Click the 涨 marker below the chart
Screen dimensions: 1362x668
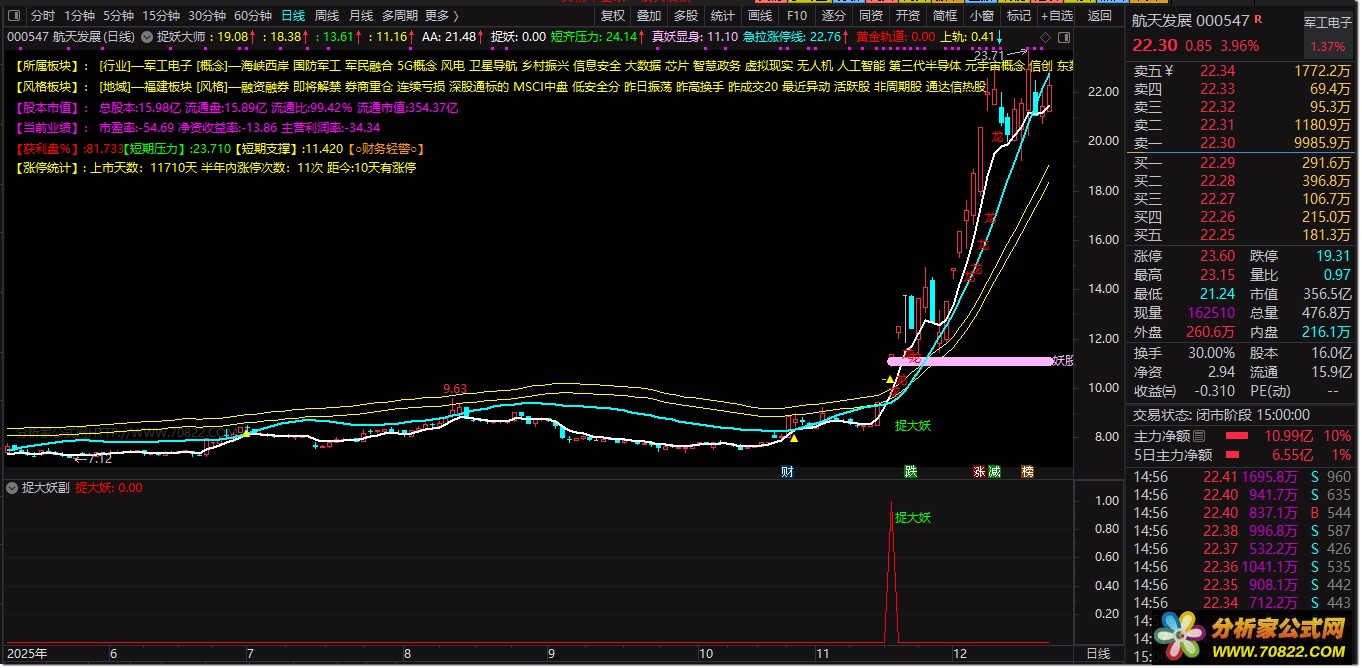(x=979, y=471)
